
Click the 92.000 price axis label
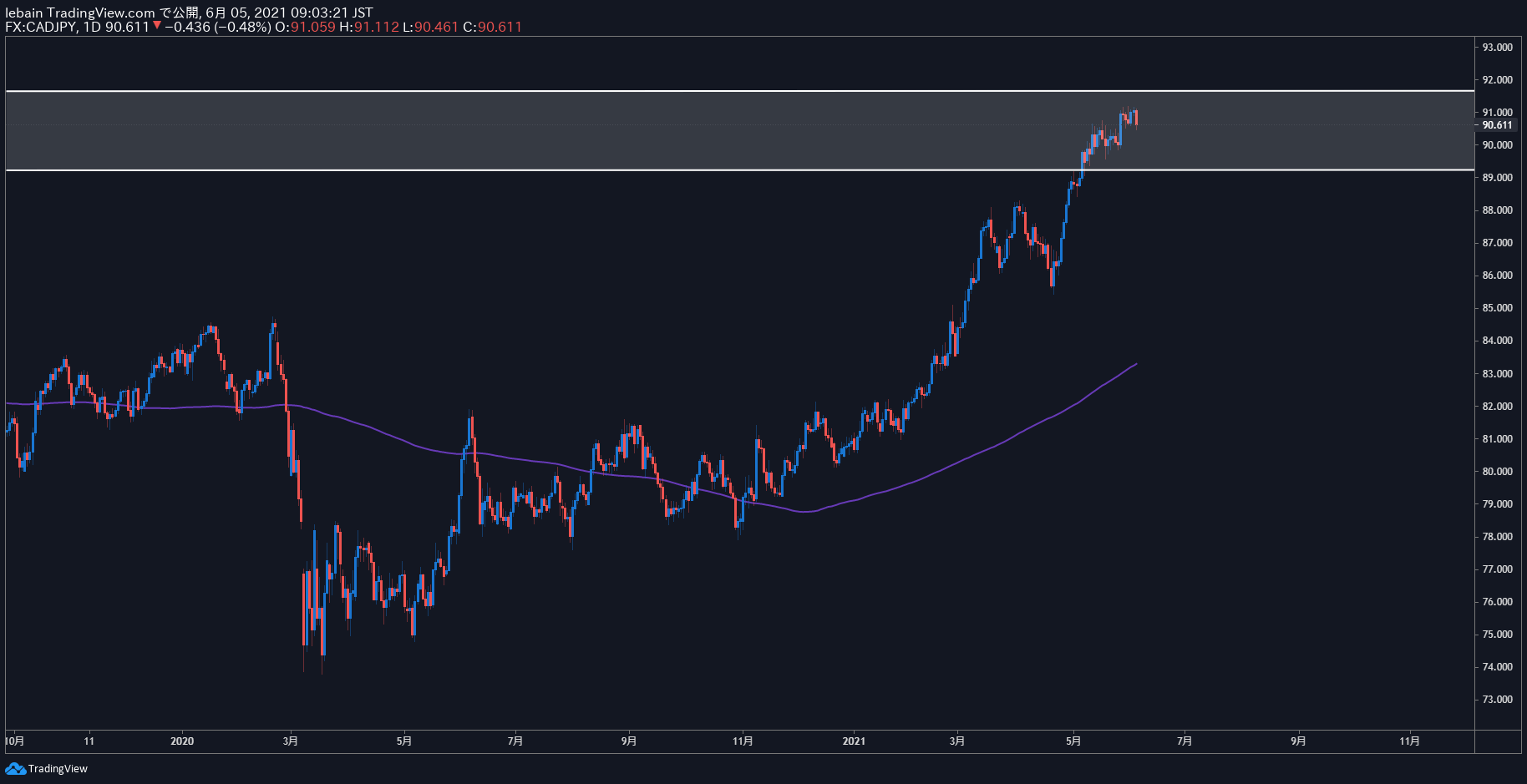tap(1497, 80)
